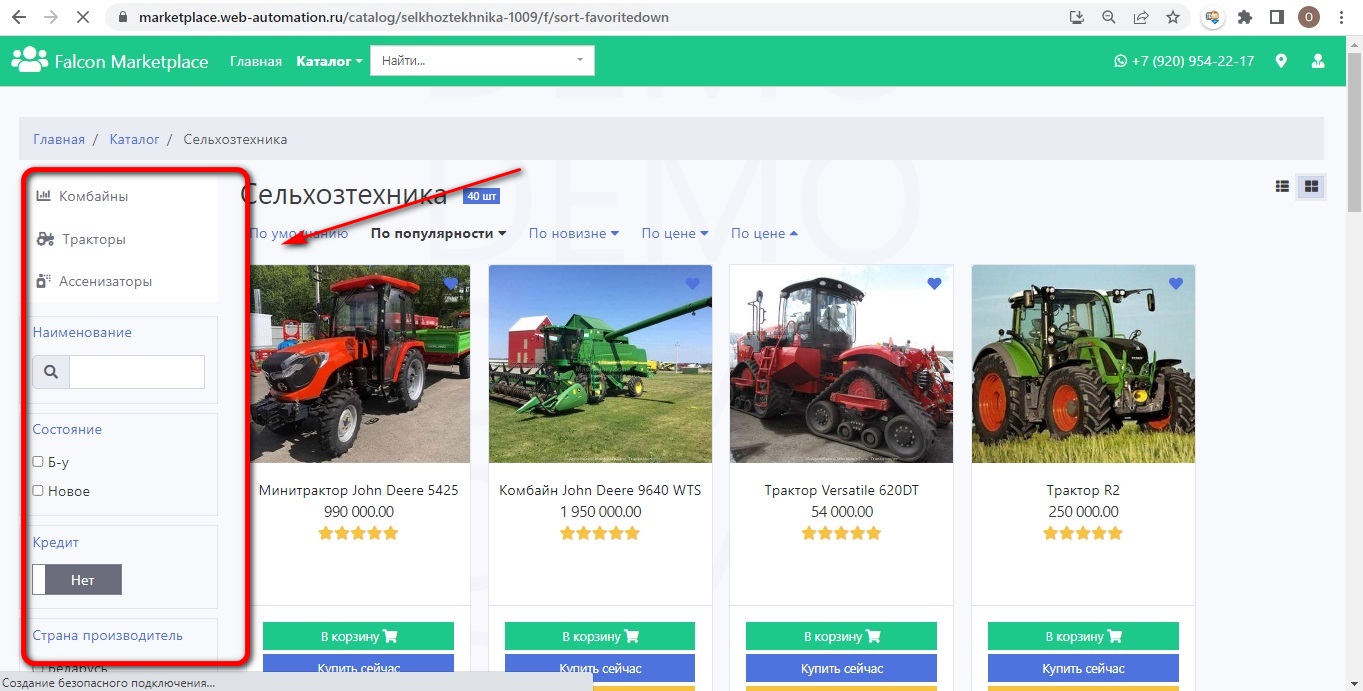Buy Комбайн John Deere 9640 WTS now
The height and width of the screenshot is (691, 1363).
(x=600, y=668)
